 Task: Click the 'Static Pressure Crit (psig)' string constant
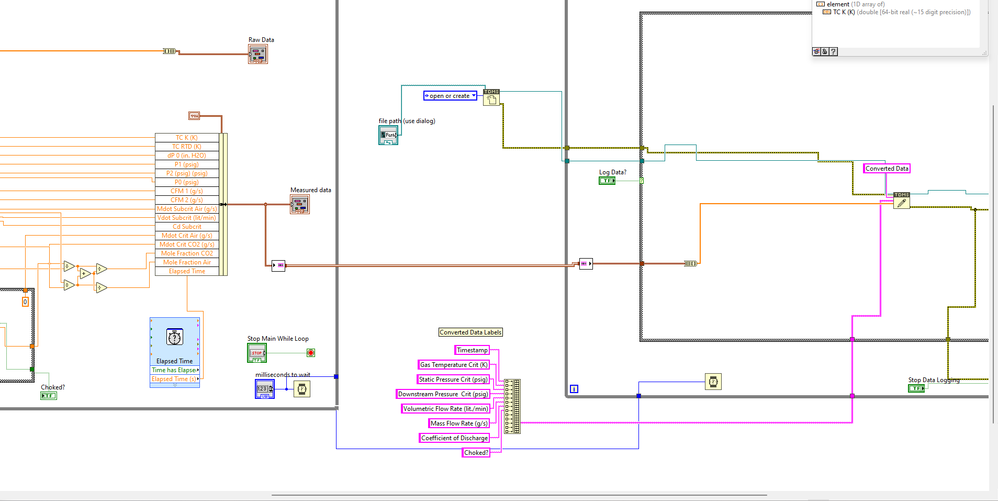[453, 379]
